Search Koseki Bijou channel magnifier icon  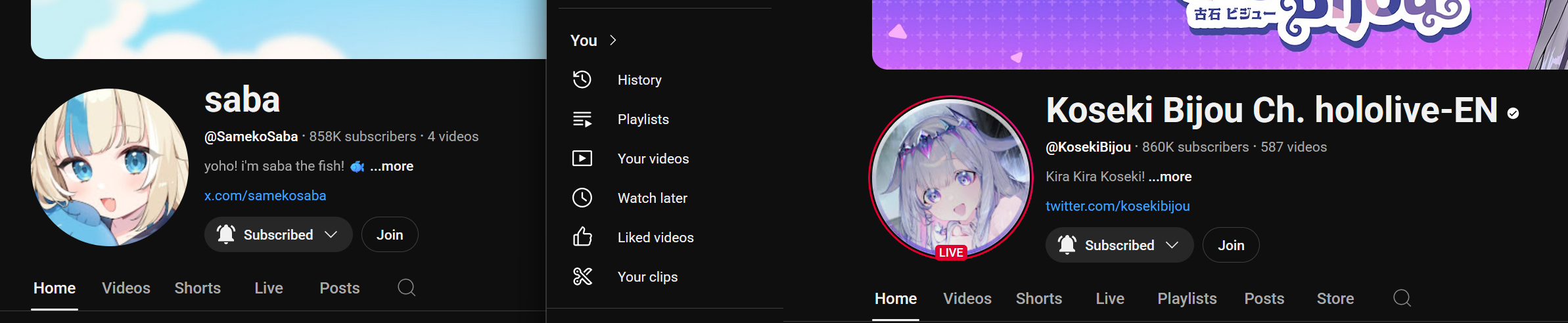pyautogui.click(x=1402, y=298)
